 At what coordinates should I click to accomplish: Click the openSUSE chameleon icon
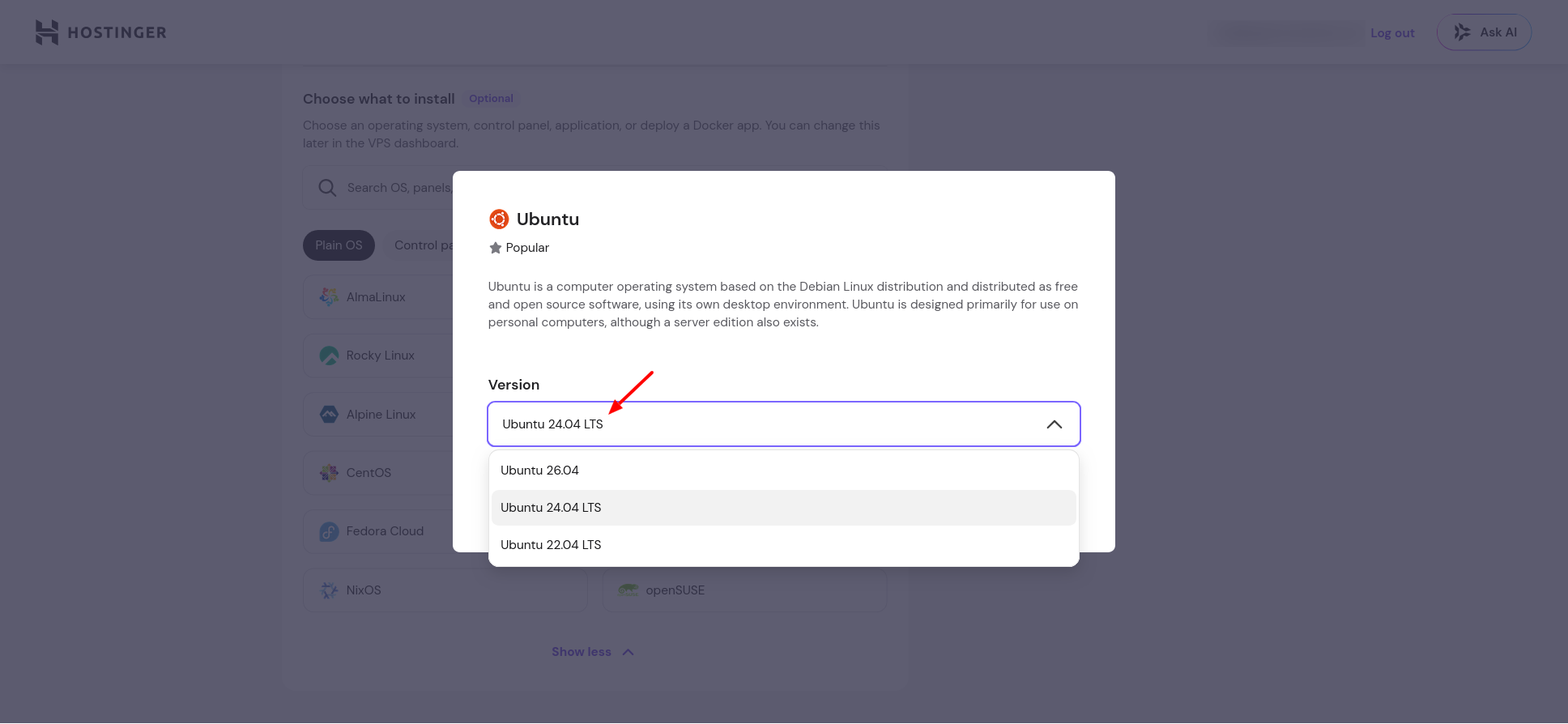(x=628, y=590)
